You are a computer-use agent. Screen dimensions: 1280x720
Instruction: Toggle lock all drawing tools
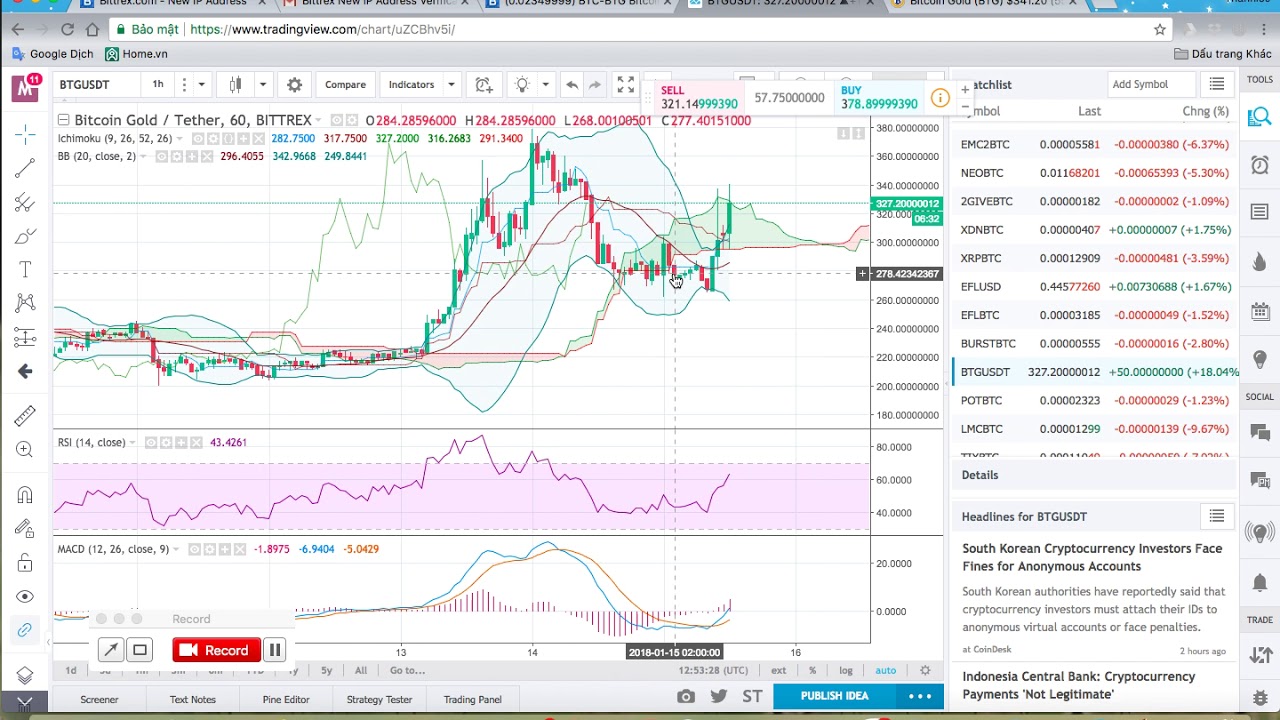click(x=26, y=563)
